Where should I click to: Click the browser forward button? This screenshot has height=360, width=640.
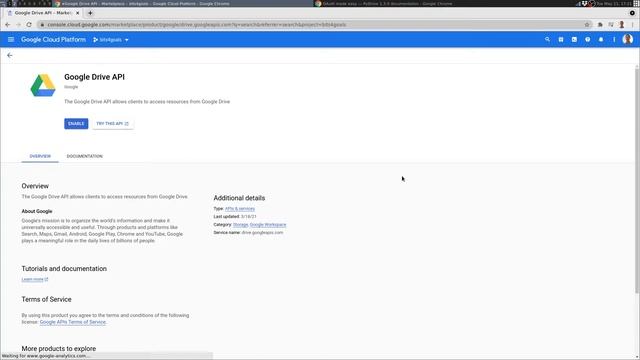point(18,24)
